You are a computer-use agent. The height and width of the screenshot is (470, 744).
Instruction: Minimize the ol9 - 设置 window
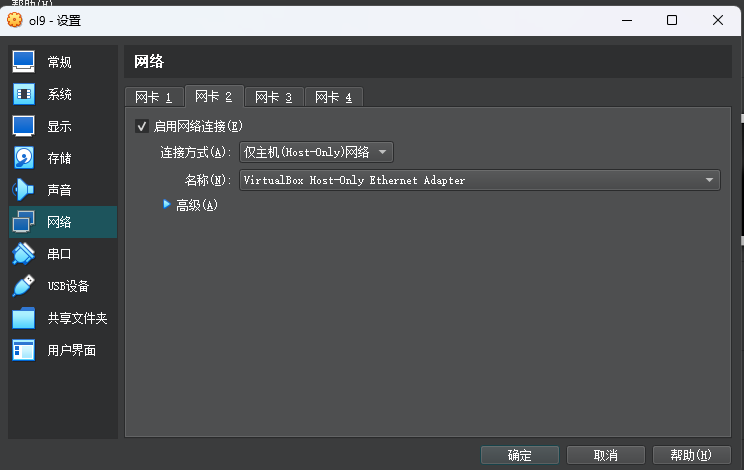coord(627,20)
